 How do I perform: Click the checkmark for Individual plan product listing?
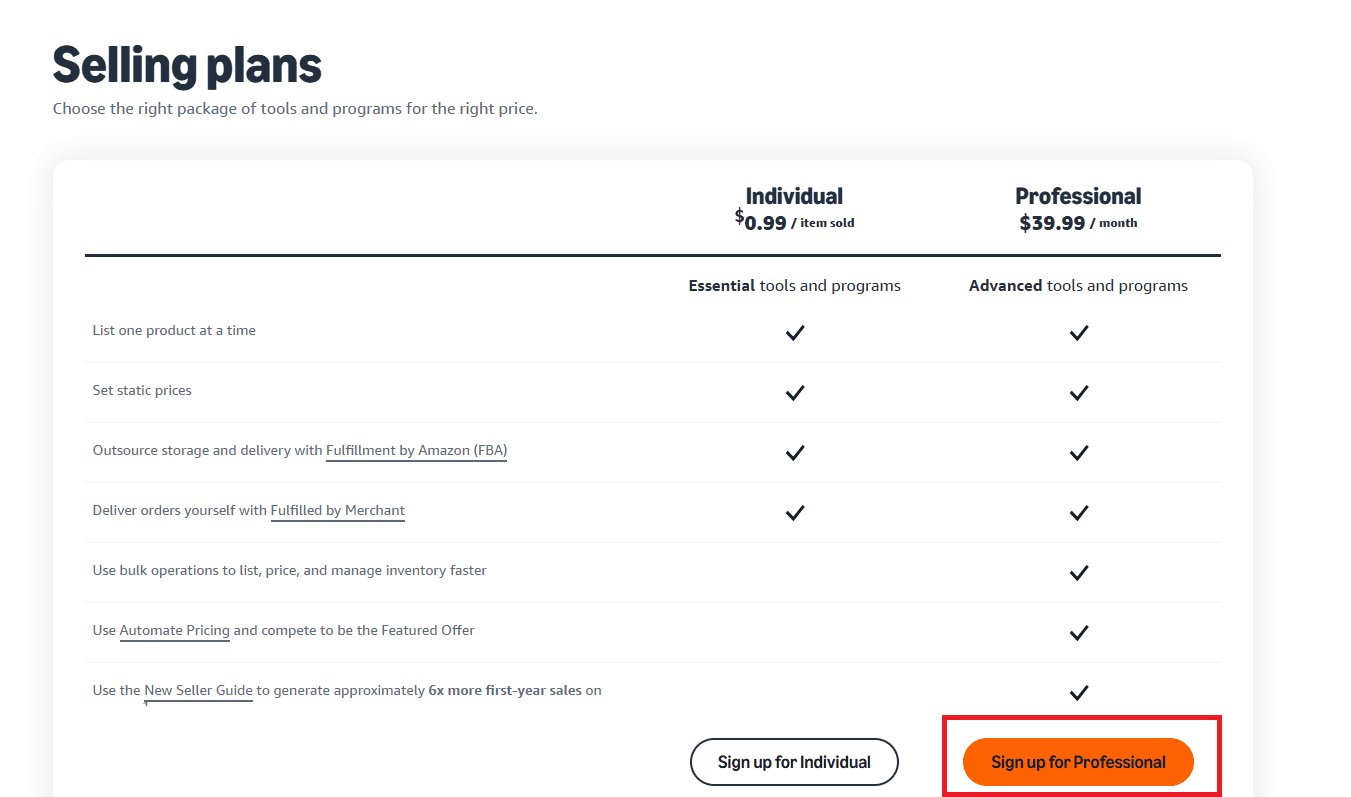tap(794, 332)
